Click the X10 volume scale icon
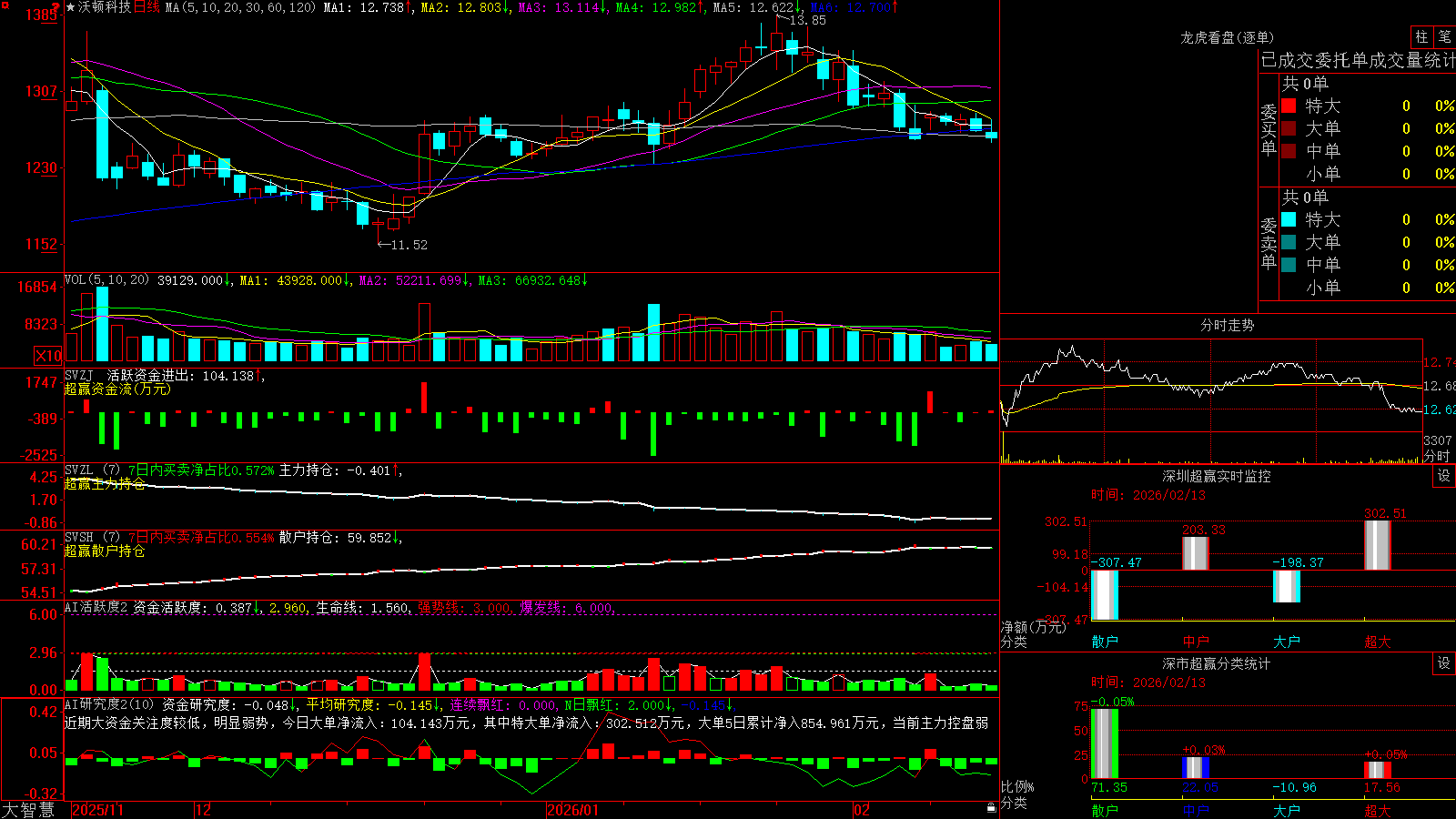Viewport: 1456px width, 819px height. point(48,356)
